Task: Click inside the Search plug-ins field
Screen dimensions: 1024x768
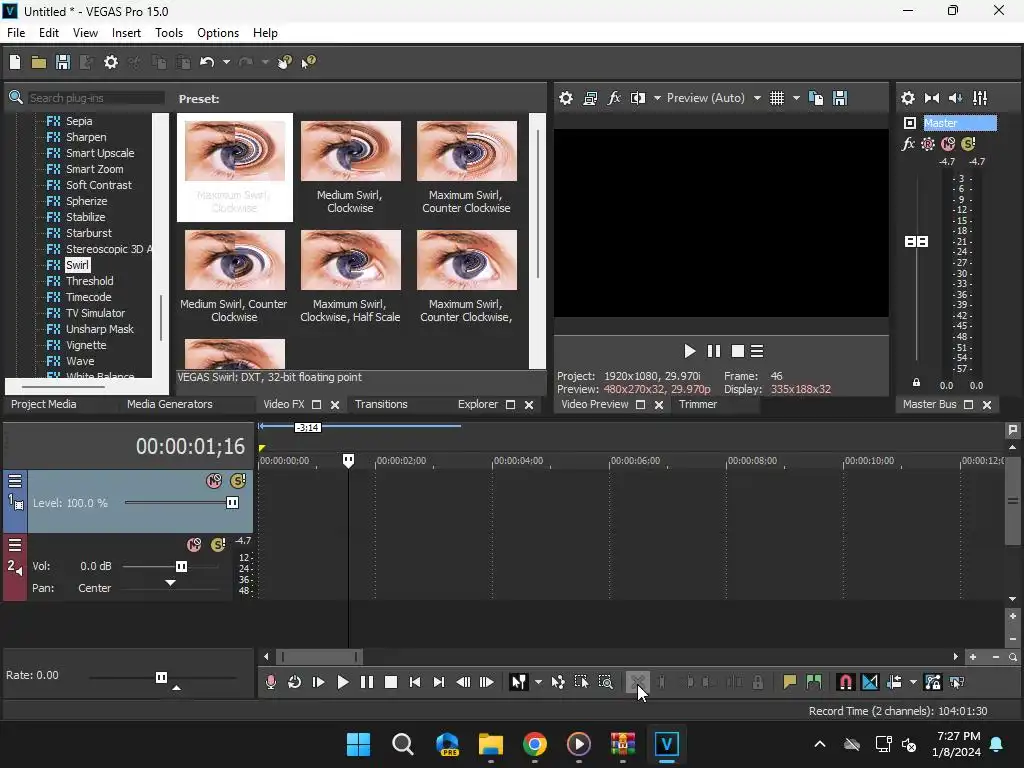Action: (95, 98)
